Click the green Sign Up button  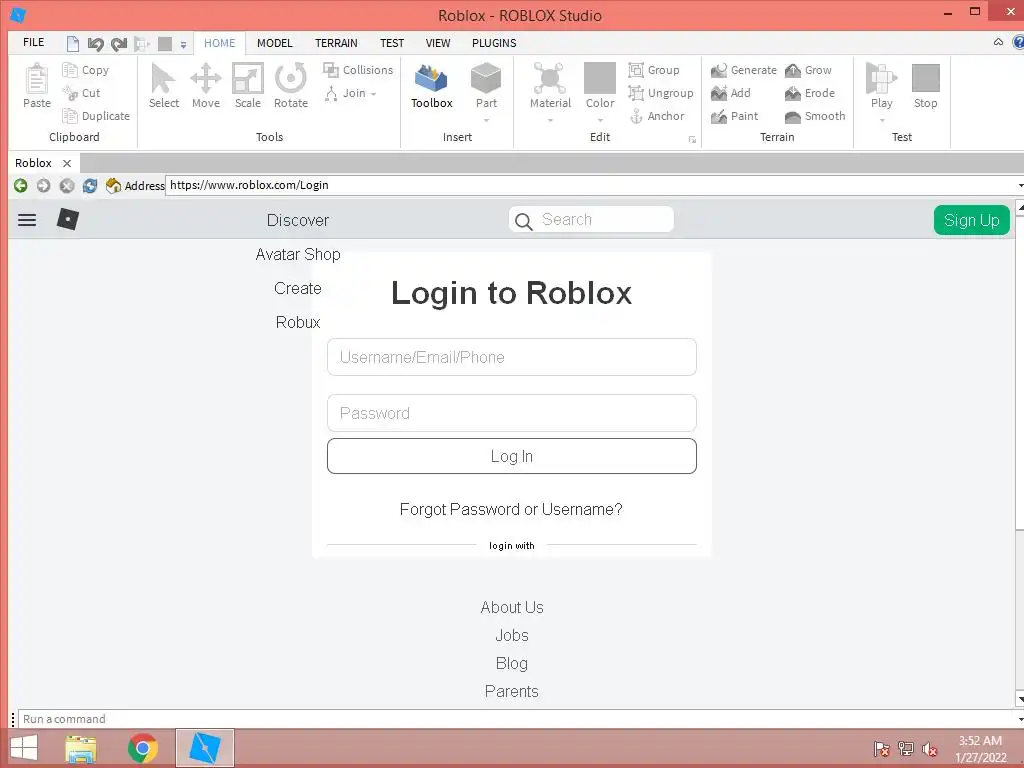[x=972, y=220]
